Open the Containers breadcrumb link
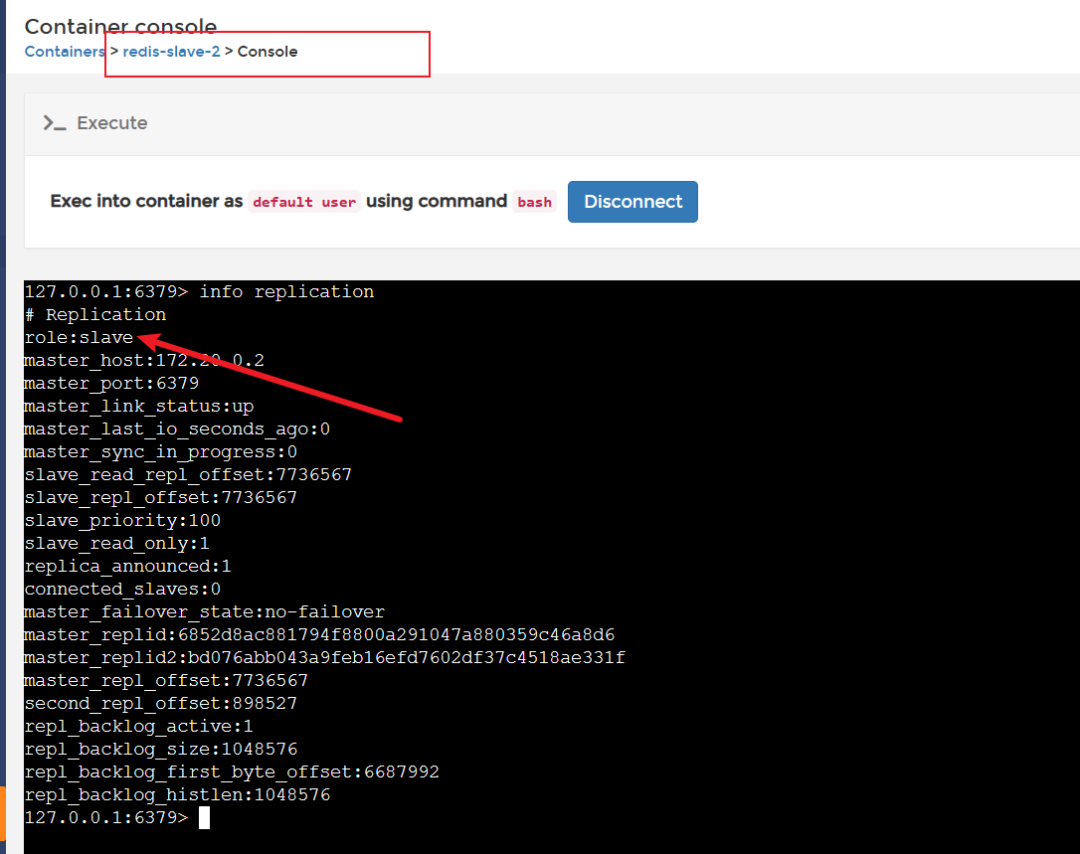Screen dimensions: 1080x854 63,51
